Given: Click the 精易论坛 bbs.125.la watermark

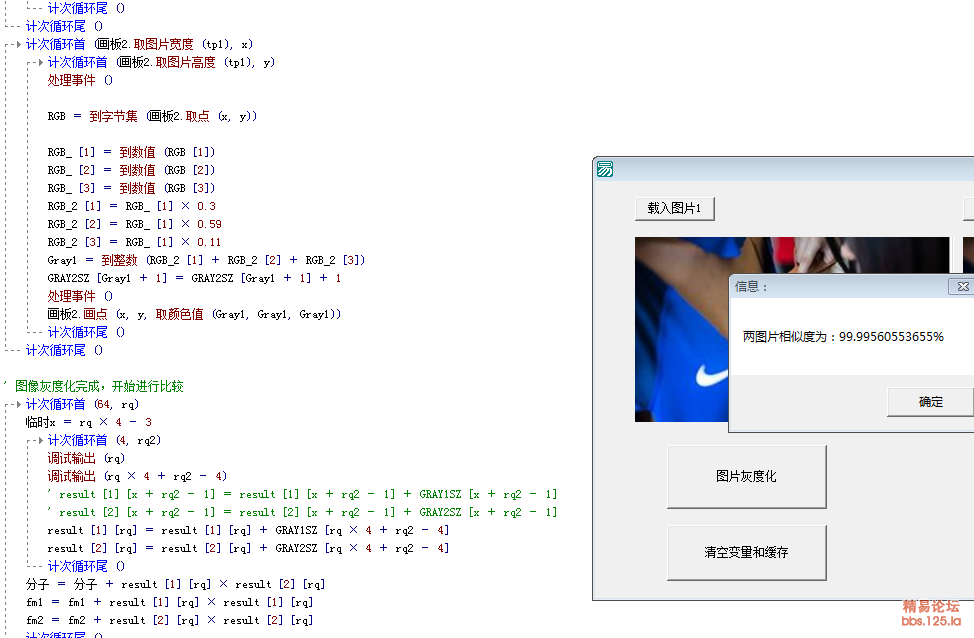Looking at the screenshot, I should click(x=930, y=613).
